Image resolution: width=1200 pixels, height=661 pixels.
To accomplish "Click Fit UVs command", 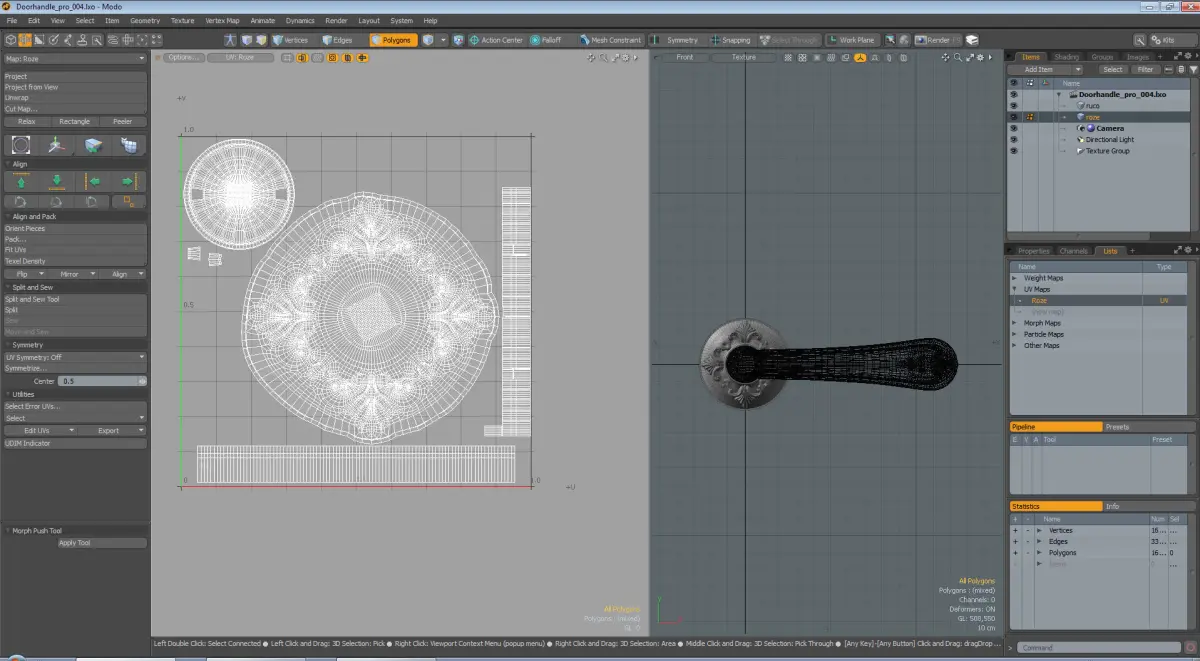I will click(75, 250).
